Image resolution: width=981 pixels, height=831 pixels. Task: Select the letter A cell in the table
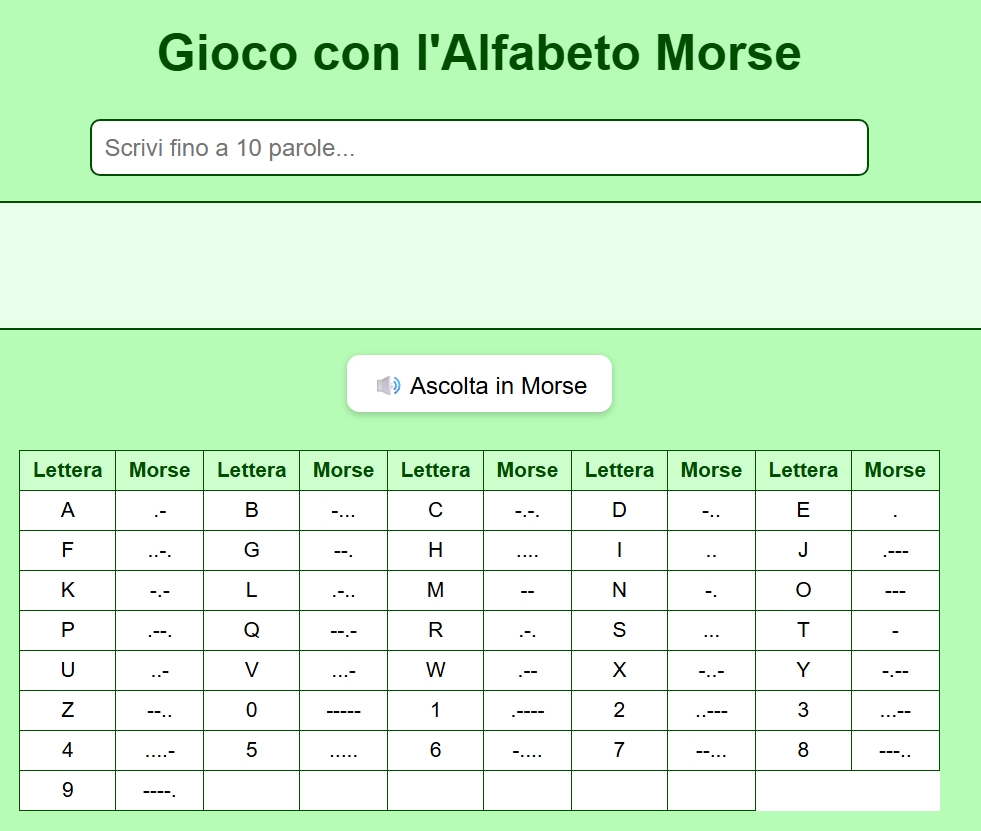(x=66, y=510)
